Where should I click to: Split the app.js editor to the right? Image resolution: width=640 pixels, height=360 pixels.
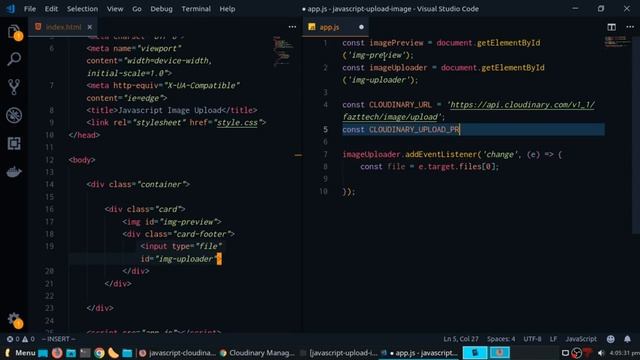pyautogui.click(x=611, y=27)
